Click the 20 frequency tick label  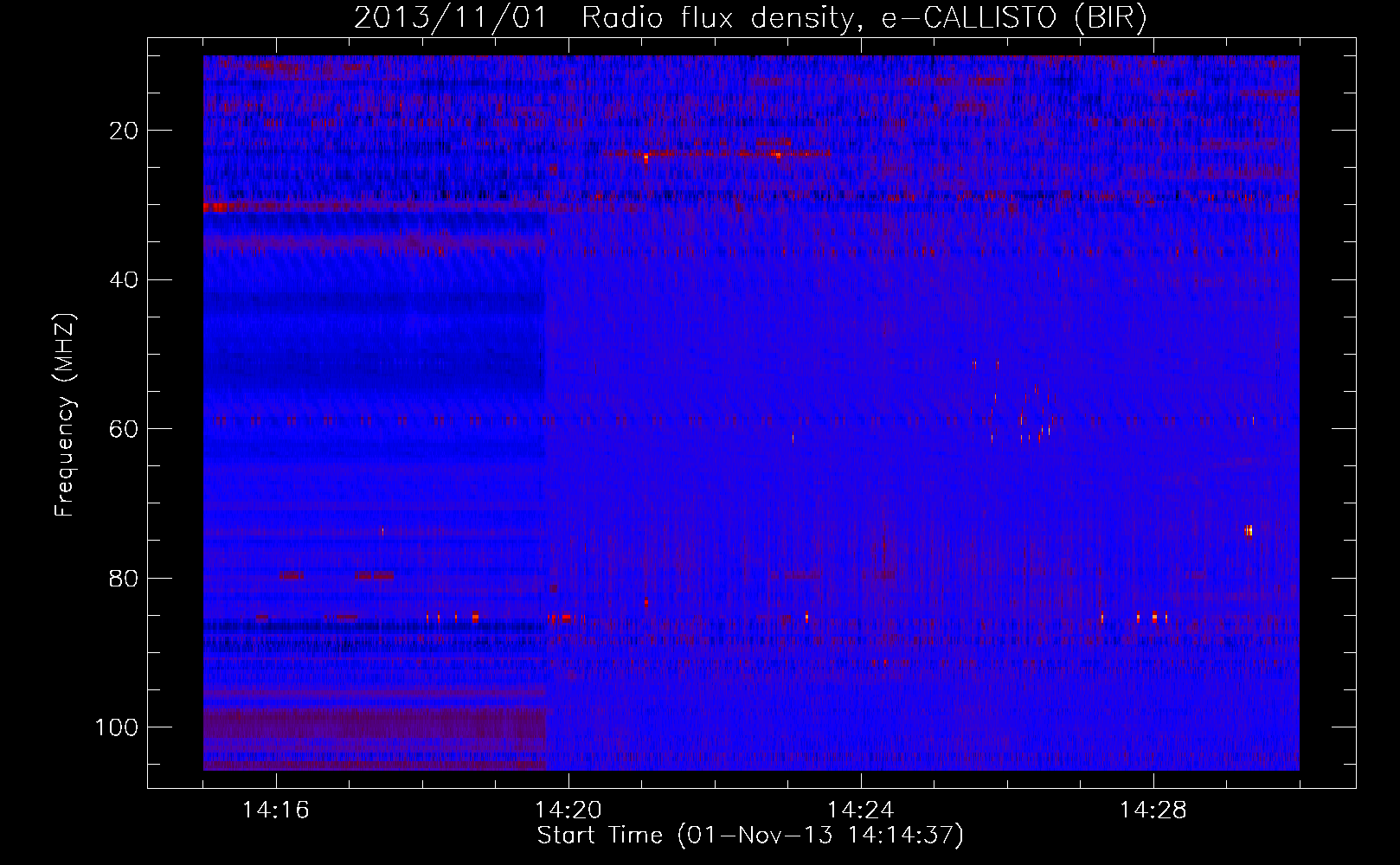coord(125,131)
